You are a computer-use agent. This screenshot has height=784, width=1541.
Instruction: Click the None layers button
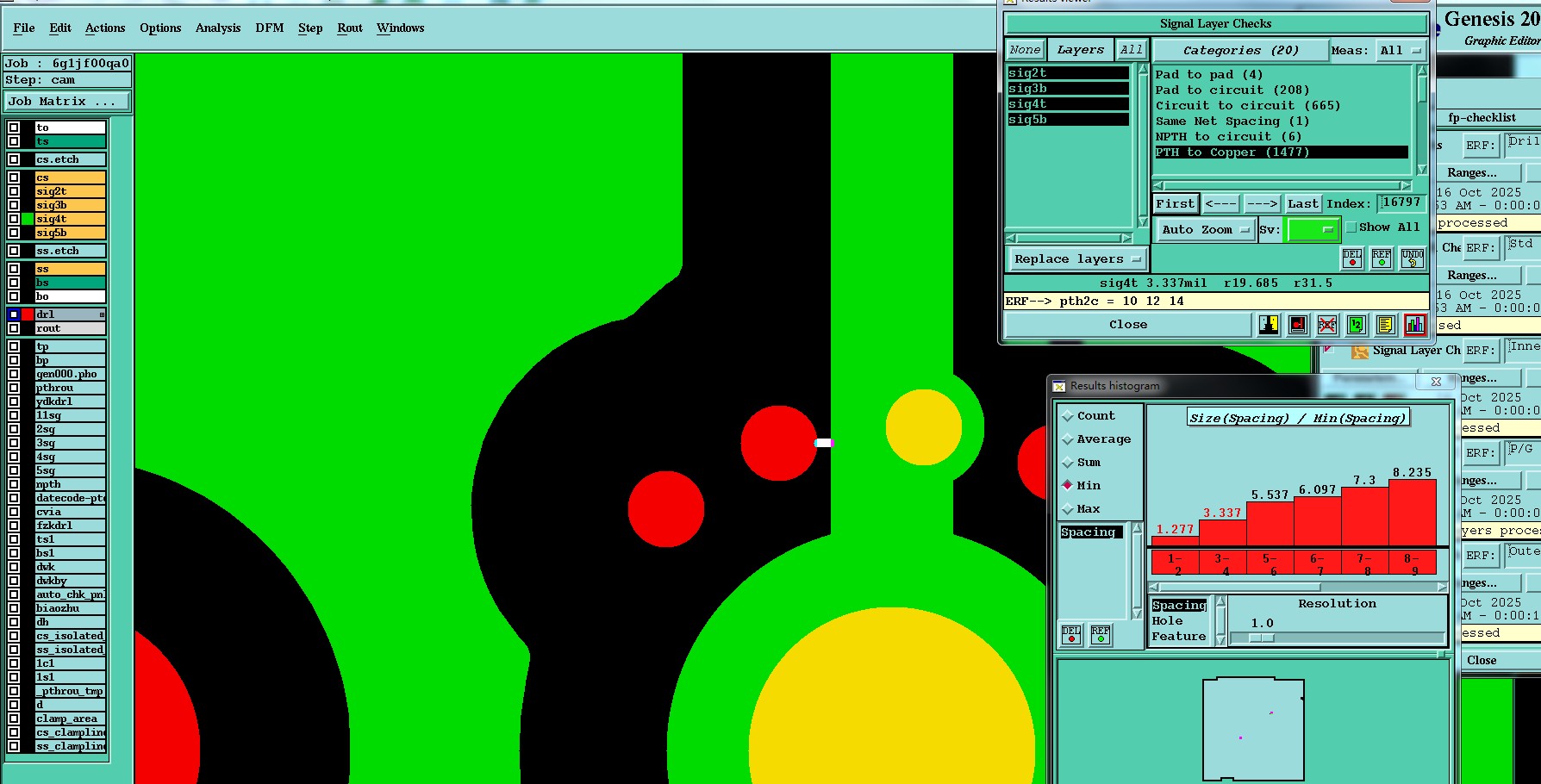coord(1026,50)
